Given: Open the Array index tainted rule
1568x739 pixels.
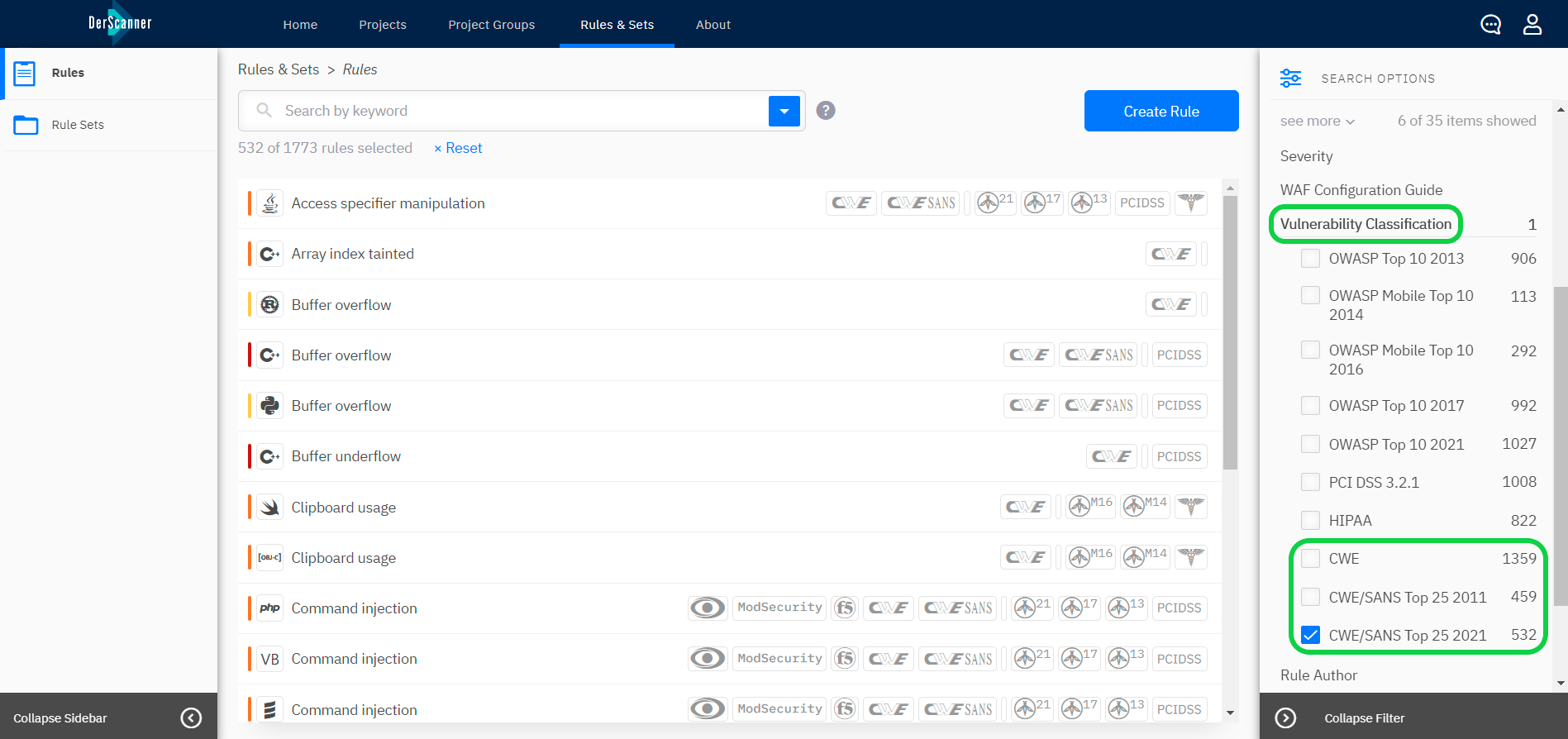Looking at the screenshot, I should [x=352, y=254].
